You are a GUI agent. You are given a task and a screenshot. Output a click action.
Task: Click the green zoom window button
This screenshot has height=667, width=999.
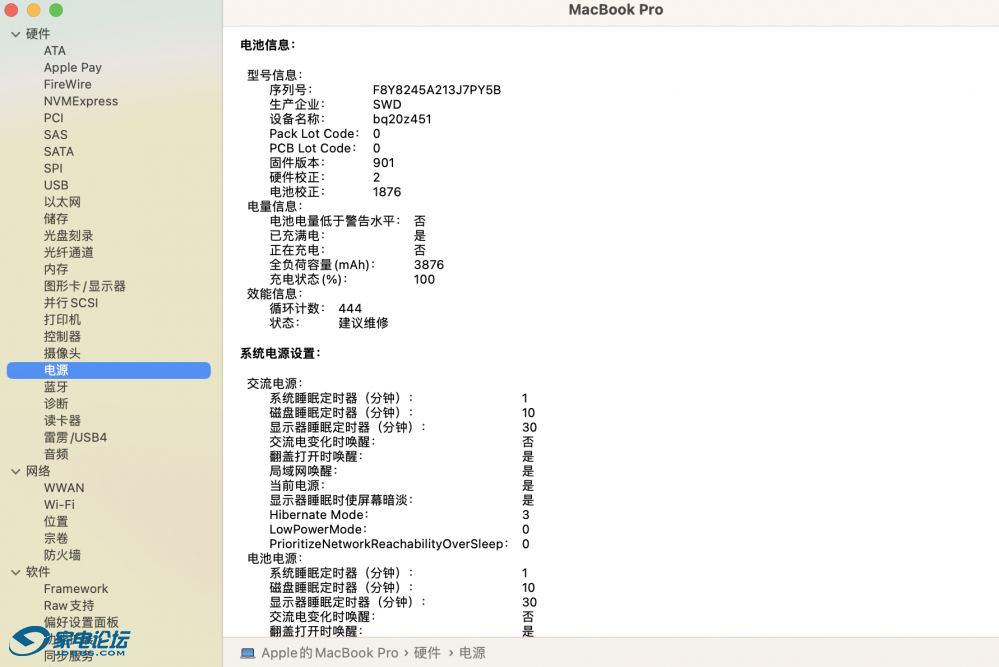(x=56, y=10)
